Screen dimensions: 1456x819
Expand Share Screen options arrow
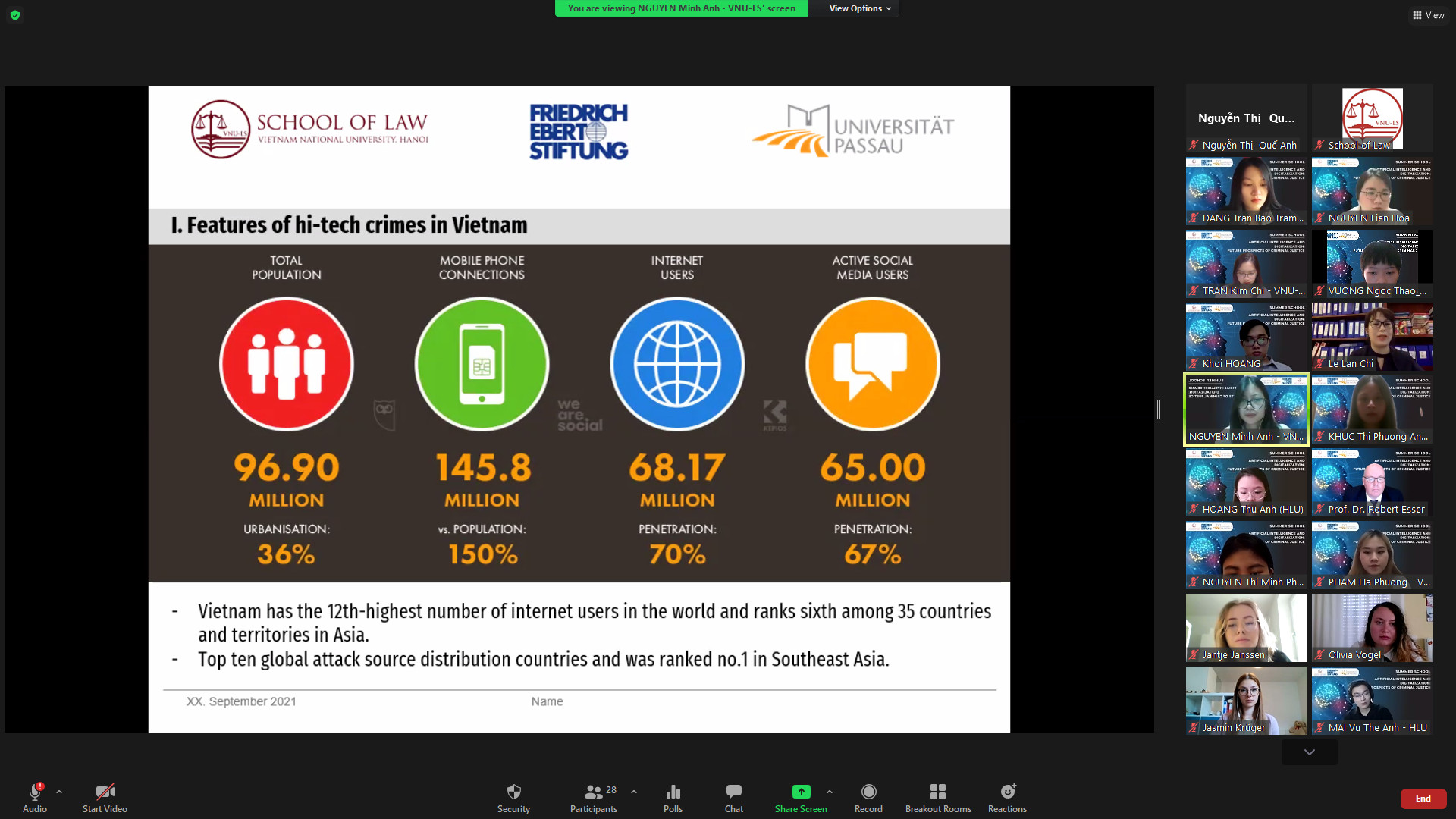(830, 792)
